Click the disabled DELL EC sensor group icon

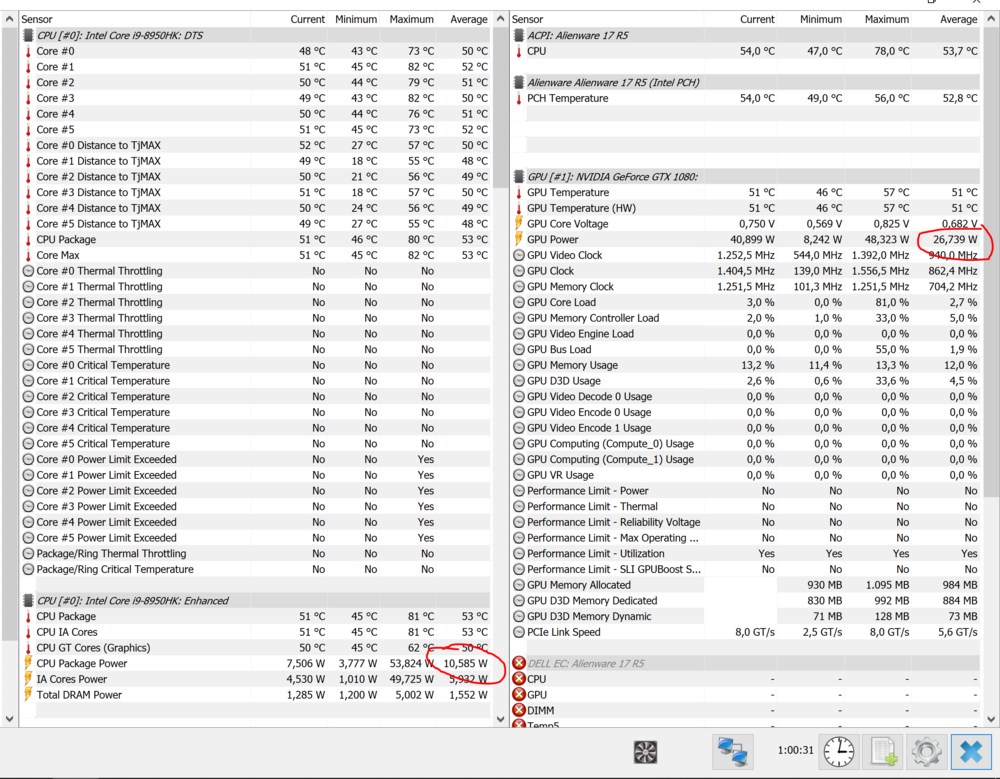(519, 663)
